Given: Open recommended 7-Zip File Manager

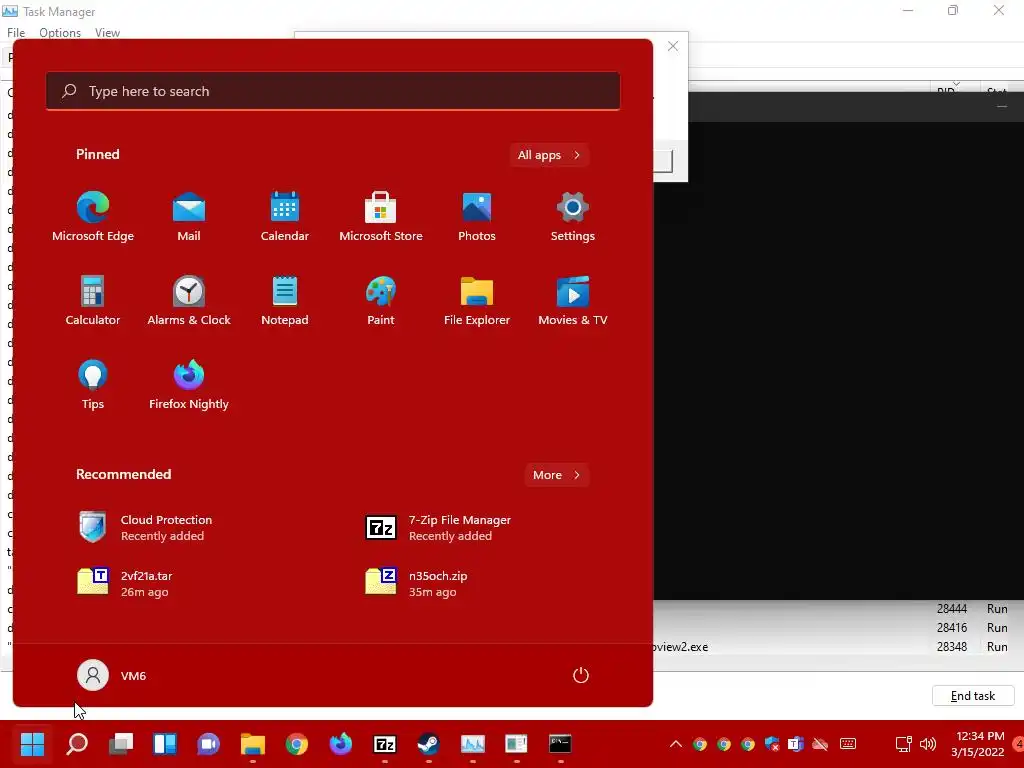Looking at the screenshot, I should (438, 528).
